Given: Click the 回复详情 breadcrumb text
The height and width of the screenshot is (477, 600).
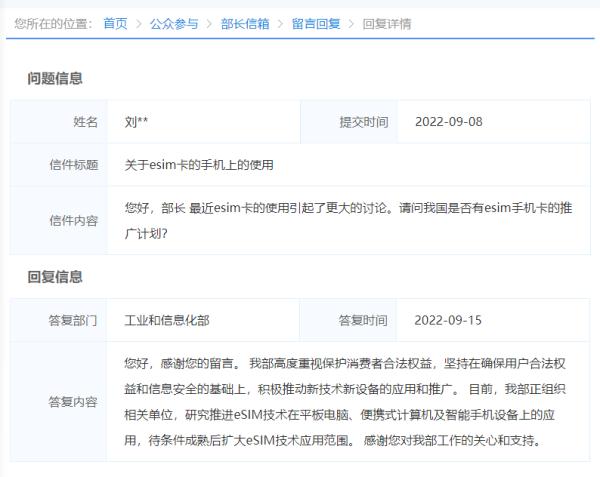Looking at the screenshot, I should coord(386,23).
